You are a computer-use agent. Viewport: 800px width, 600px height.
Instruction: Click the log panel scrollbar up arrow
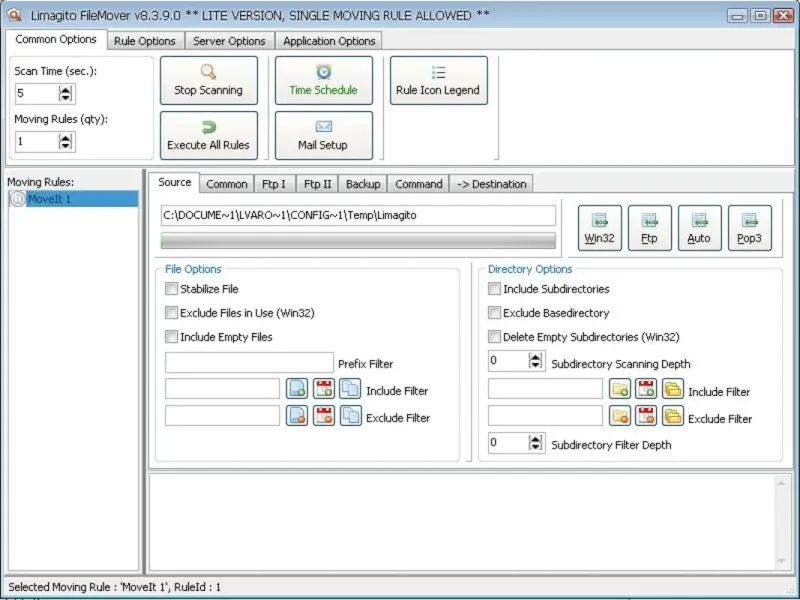tap(781, 483)
